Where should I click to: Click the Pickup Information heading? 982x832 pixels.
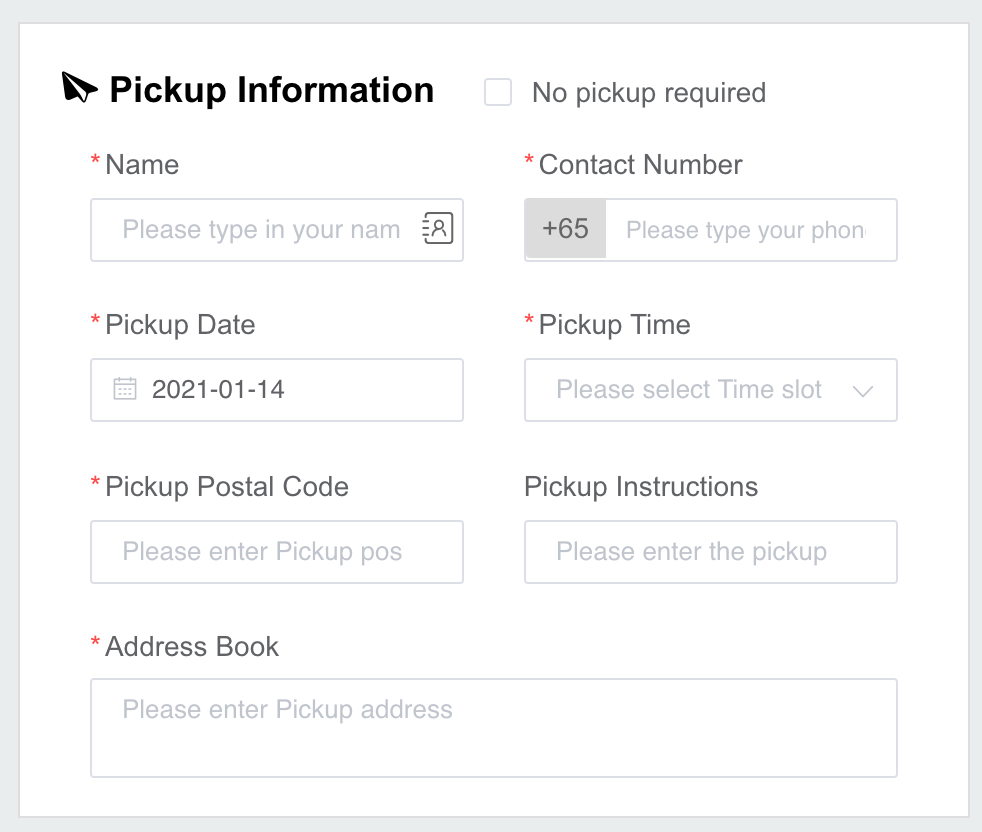click(x=272, y=90)
